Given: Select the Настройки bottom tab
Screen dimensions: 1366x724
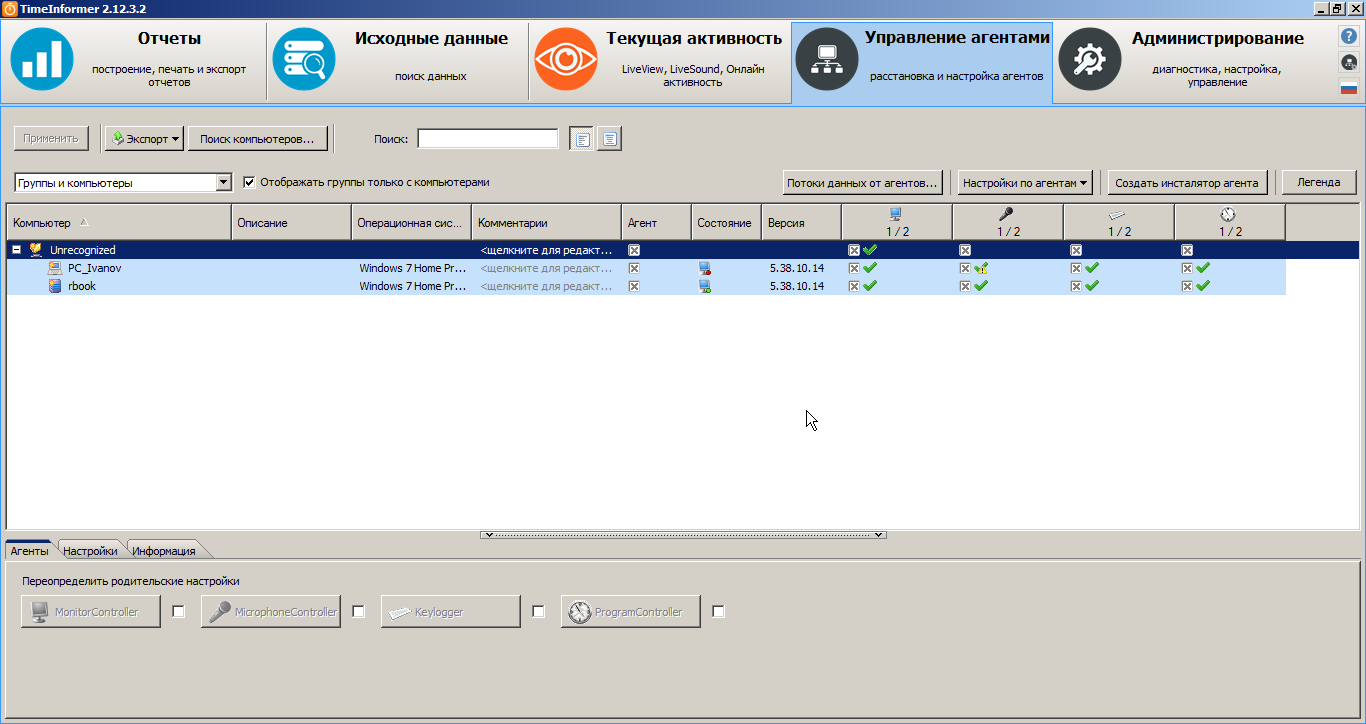Looking at the screenshot, I should [90, 551].
